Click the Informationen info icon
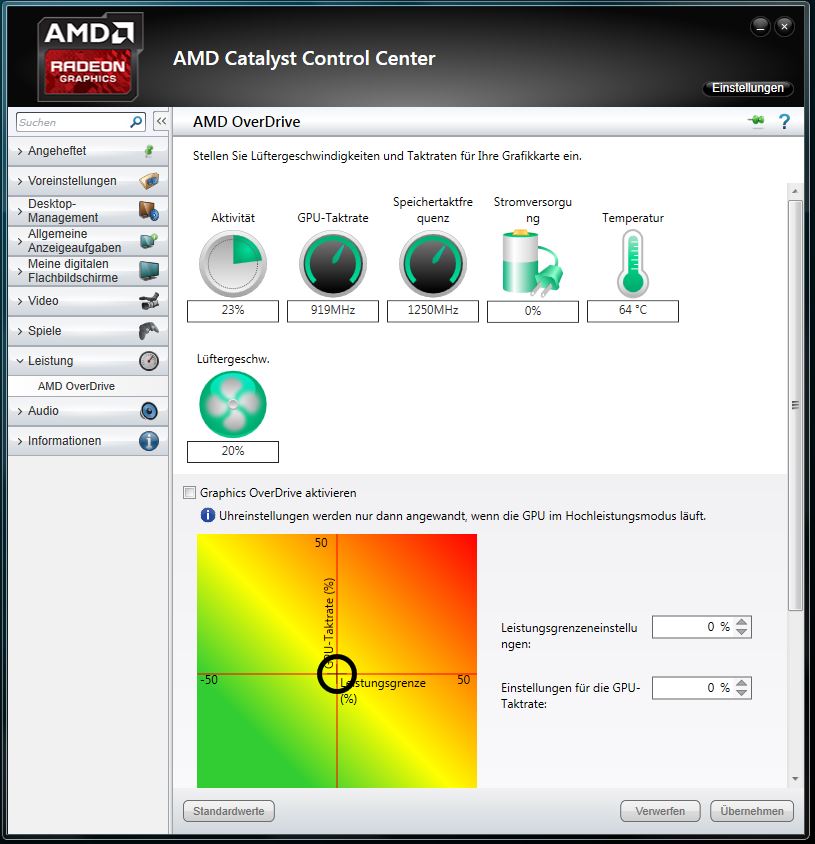This screenshot has width=815, height=844. (x=149, y=441)
